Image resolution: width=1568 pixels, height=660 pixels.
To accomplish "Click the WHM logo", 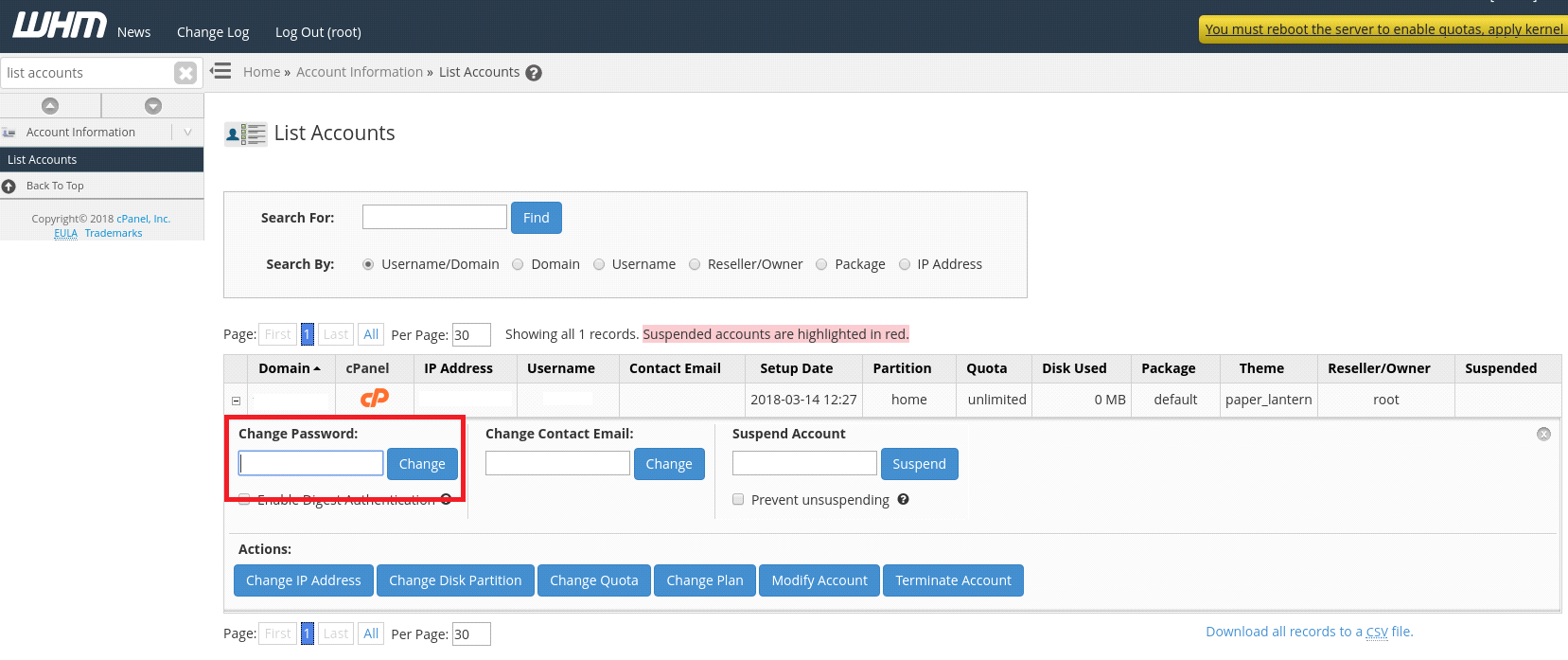I will (x=60, y=25).
